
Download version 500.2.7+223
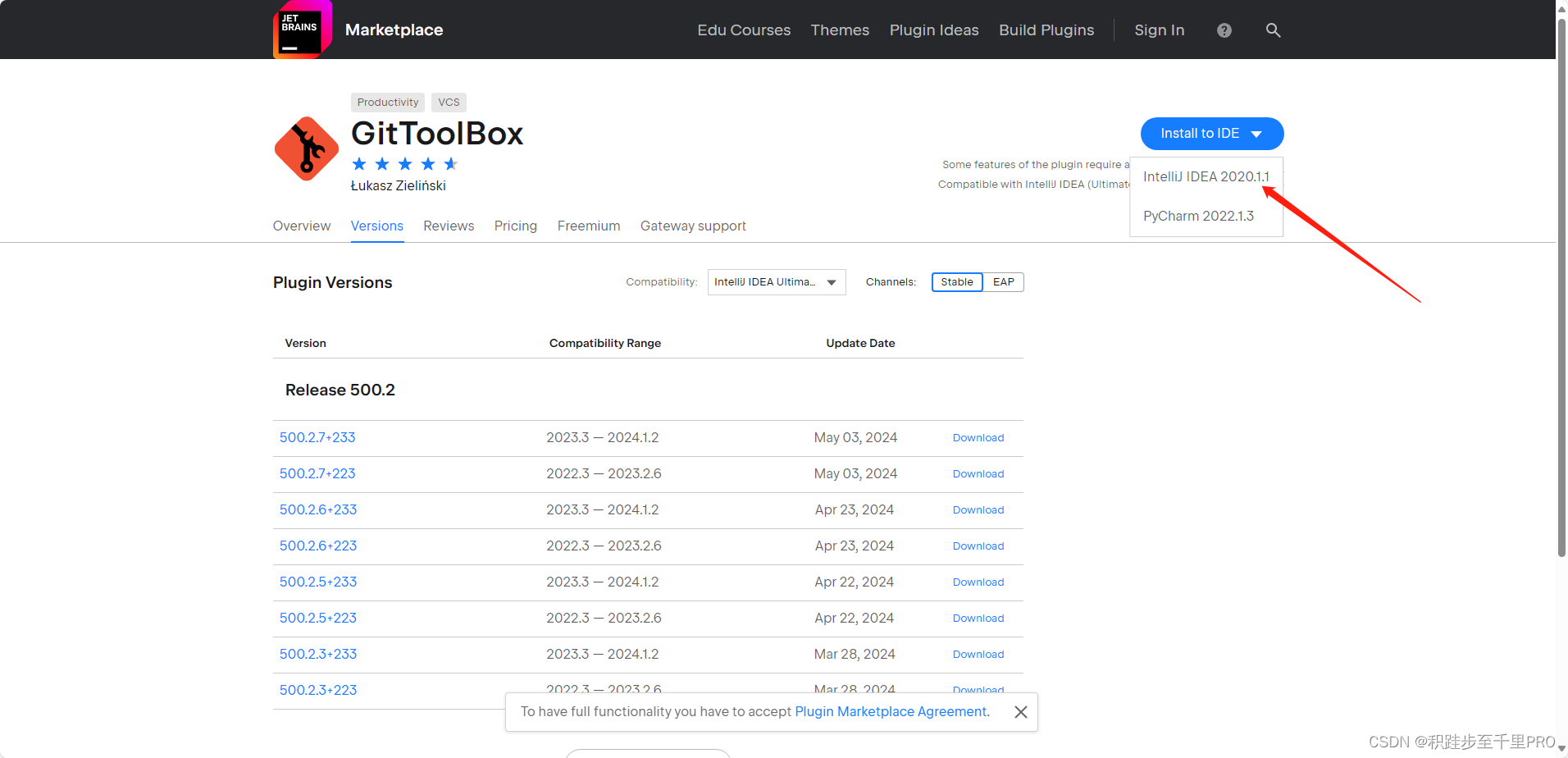click(x=978, y=474)
